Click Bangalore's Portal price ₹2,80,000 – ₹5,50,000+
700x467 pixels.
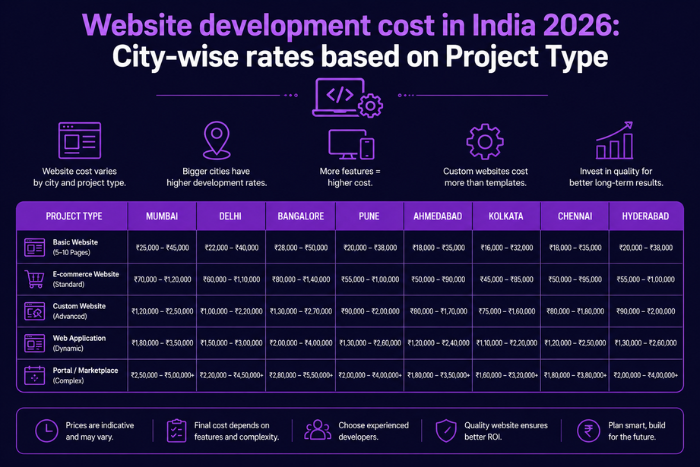[x=301, y=375]
